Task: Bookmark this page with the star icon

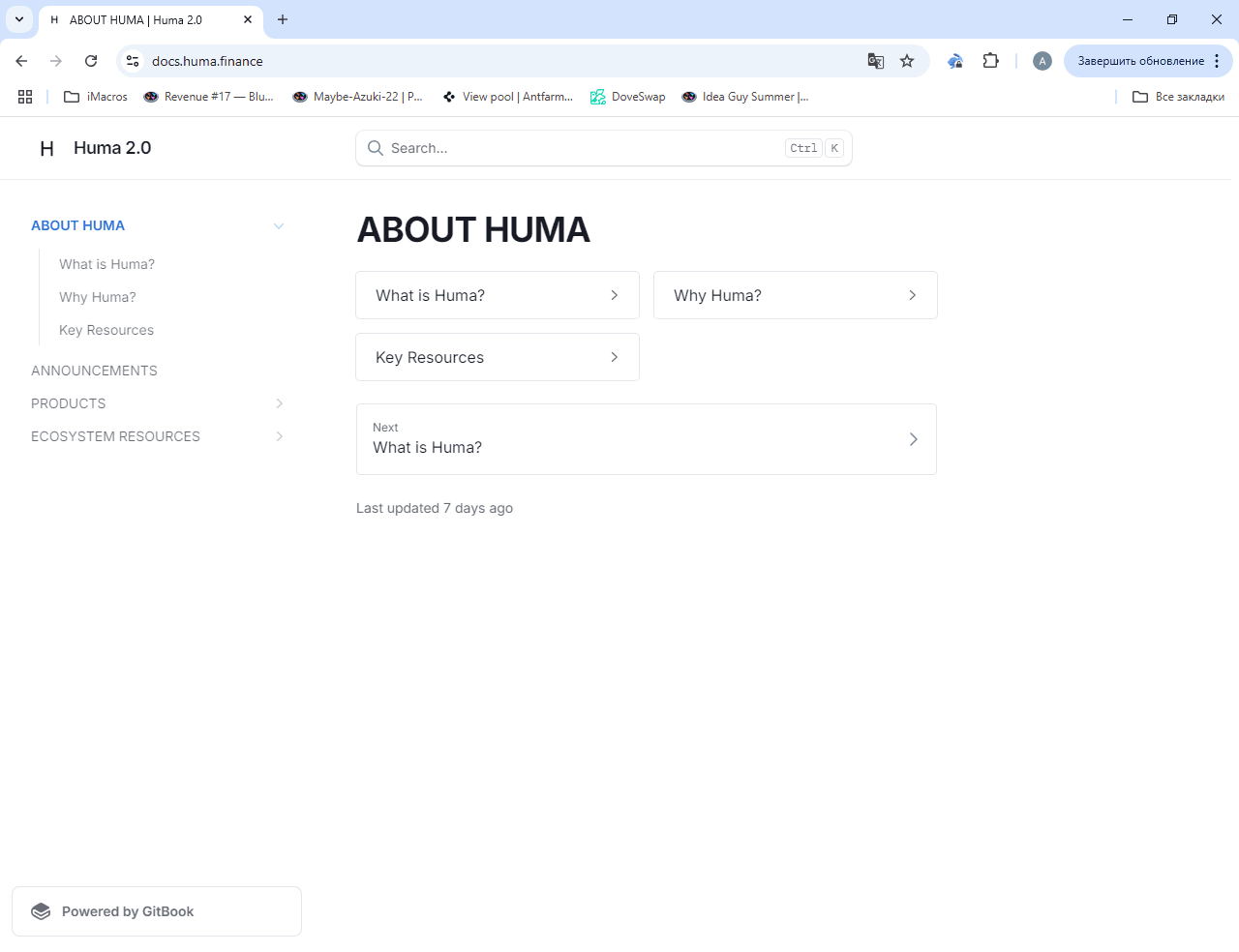Action: (907, 61)
